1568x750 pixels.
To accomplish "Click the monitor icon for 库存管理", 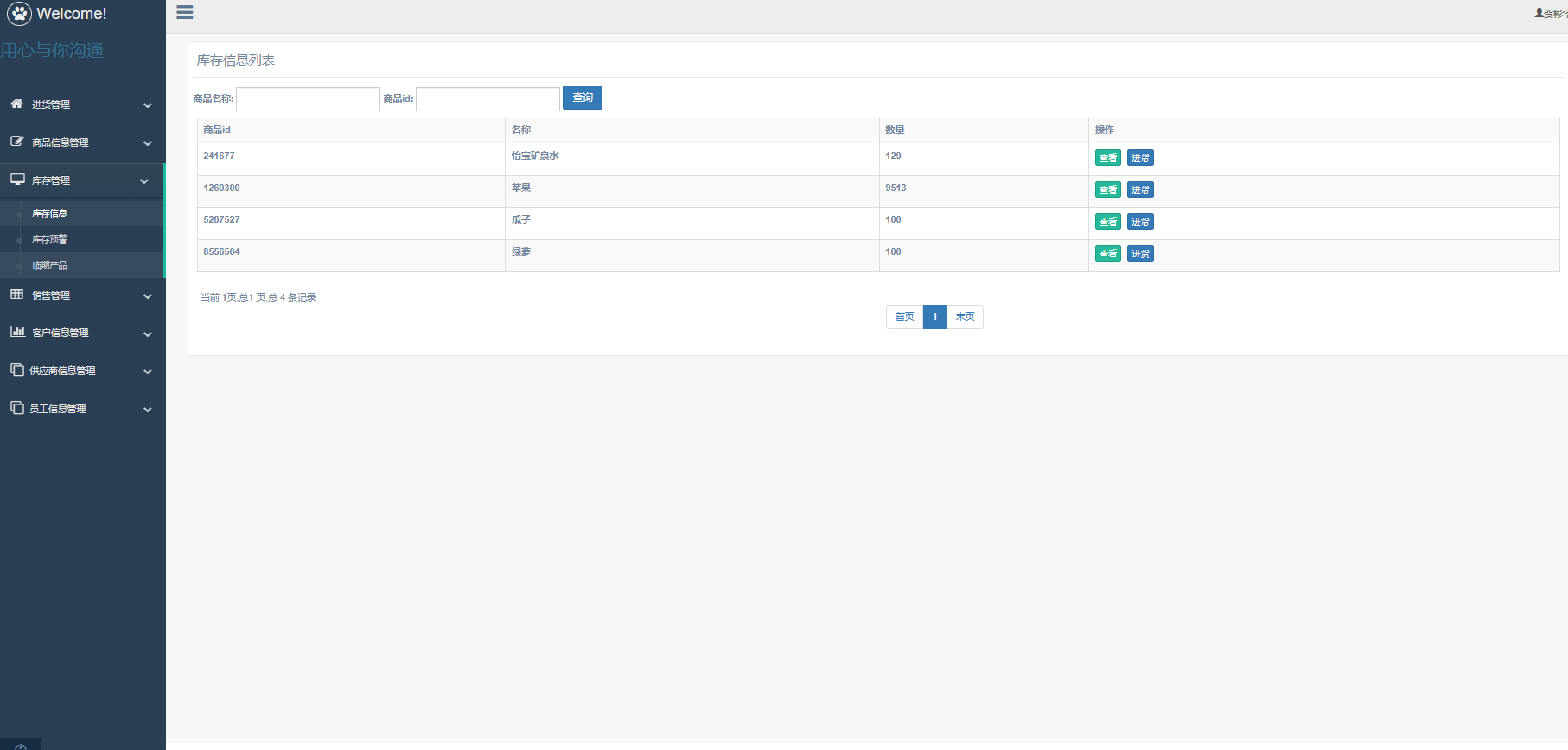I will tap(17, 180).
